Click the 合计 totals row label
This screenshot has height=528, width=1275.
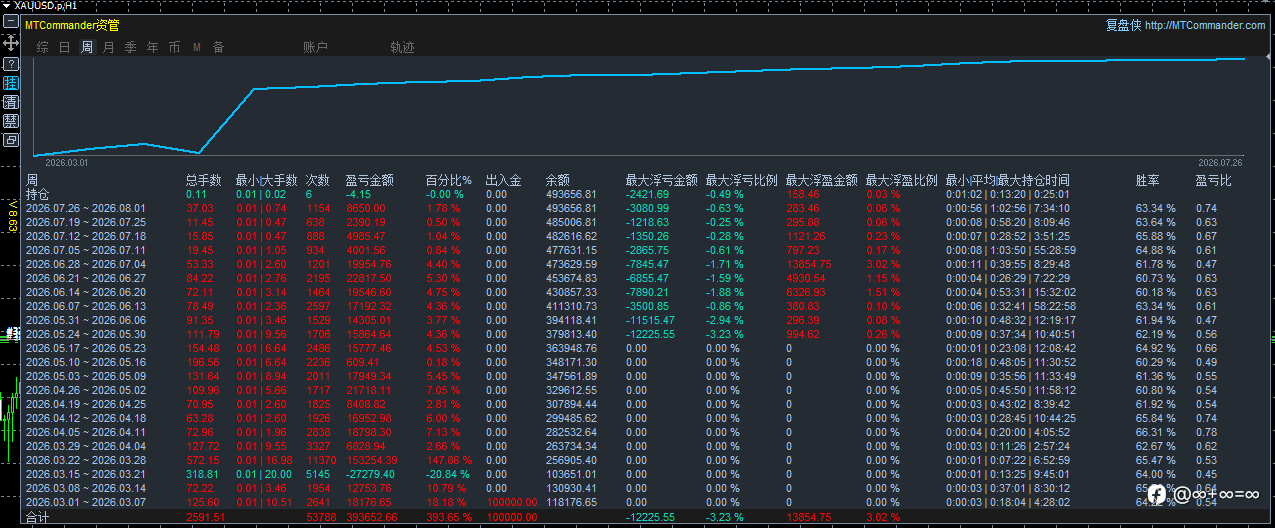(37, 517)
